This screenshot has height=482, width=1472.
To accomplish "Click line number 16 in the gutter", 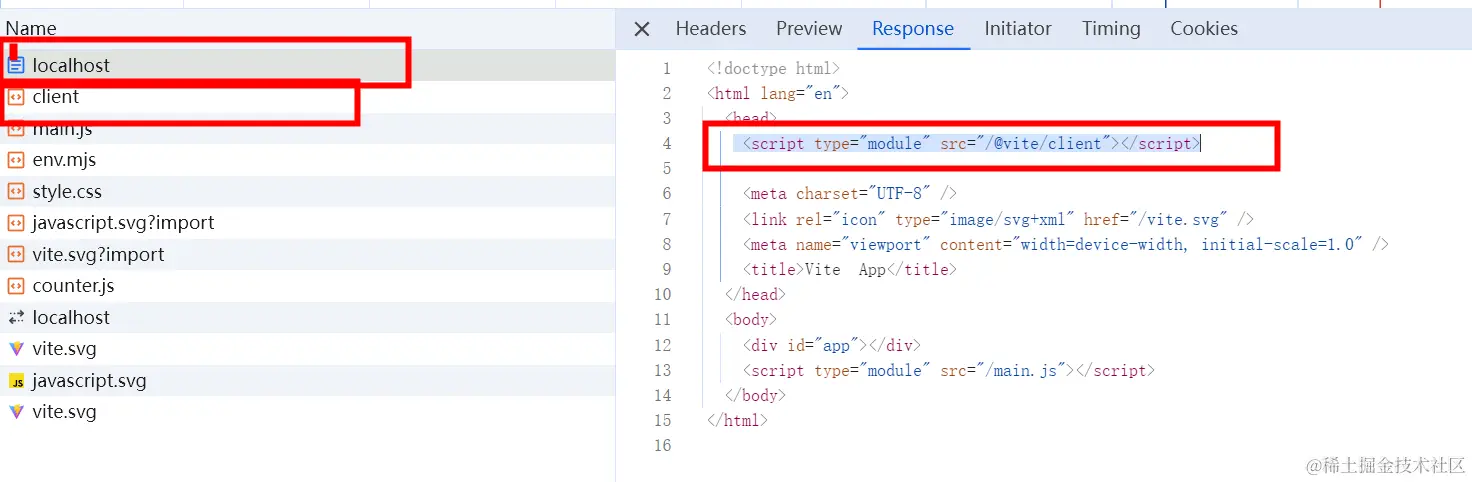I will coord(662,446).
